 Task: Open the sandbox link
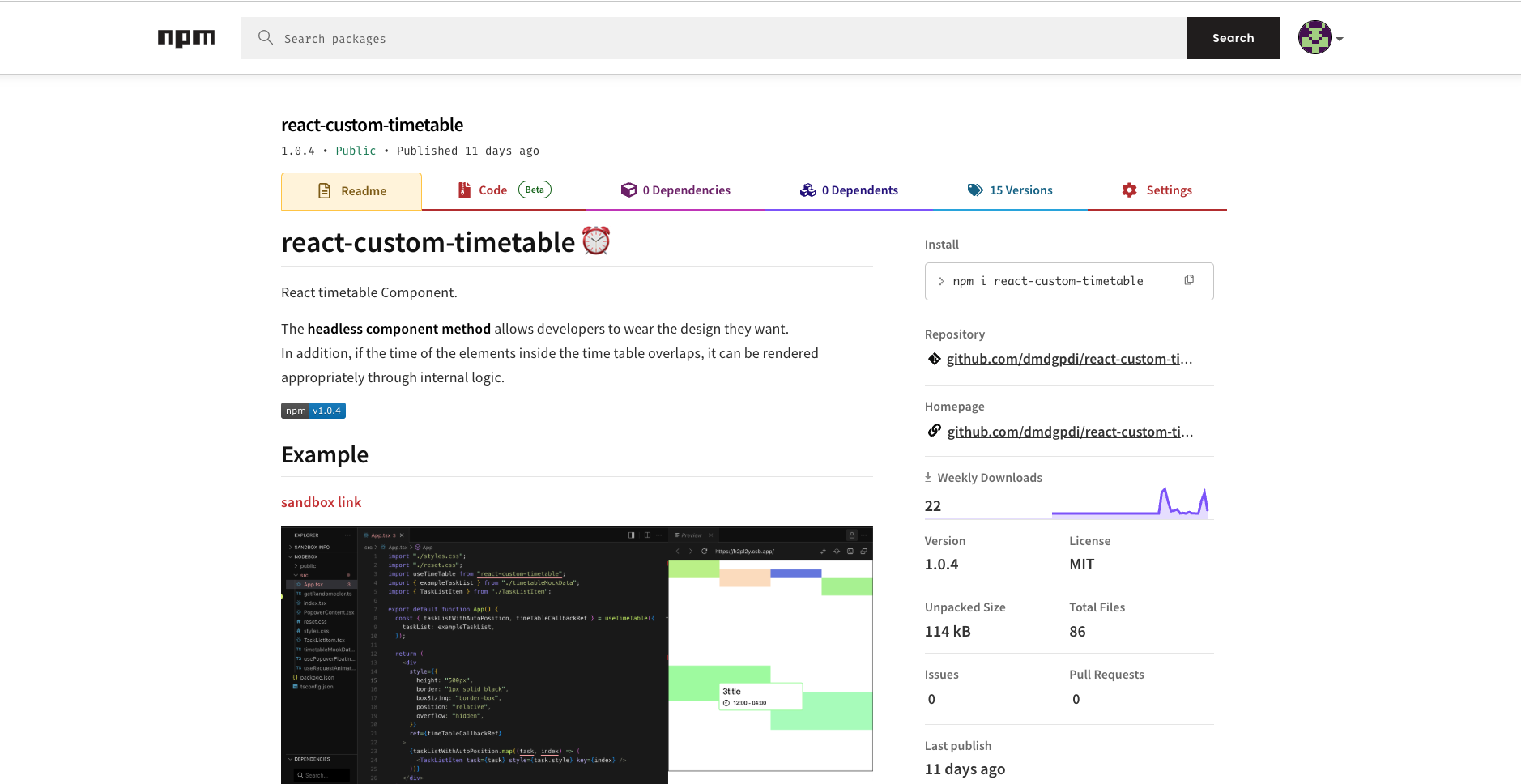[322, 502]
